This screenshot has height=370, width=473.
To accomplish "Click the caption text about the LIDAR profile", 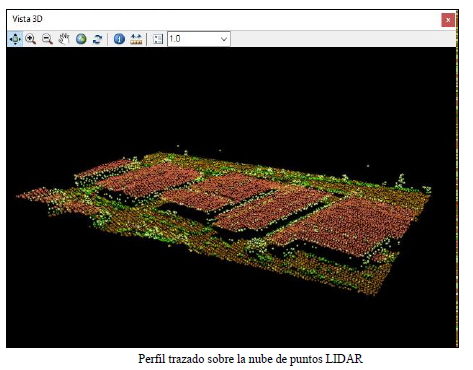I will pos(250,359).
